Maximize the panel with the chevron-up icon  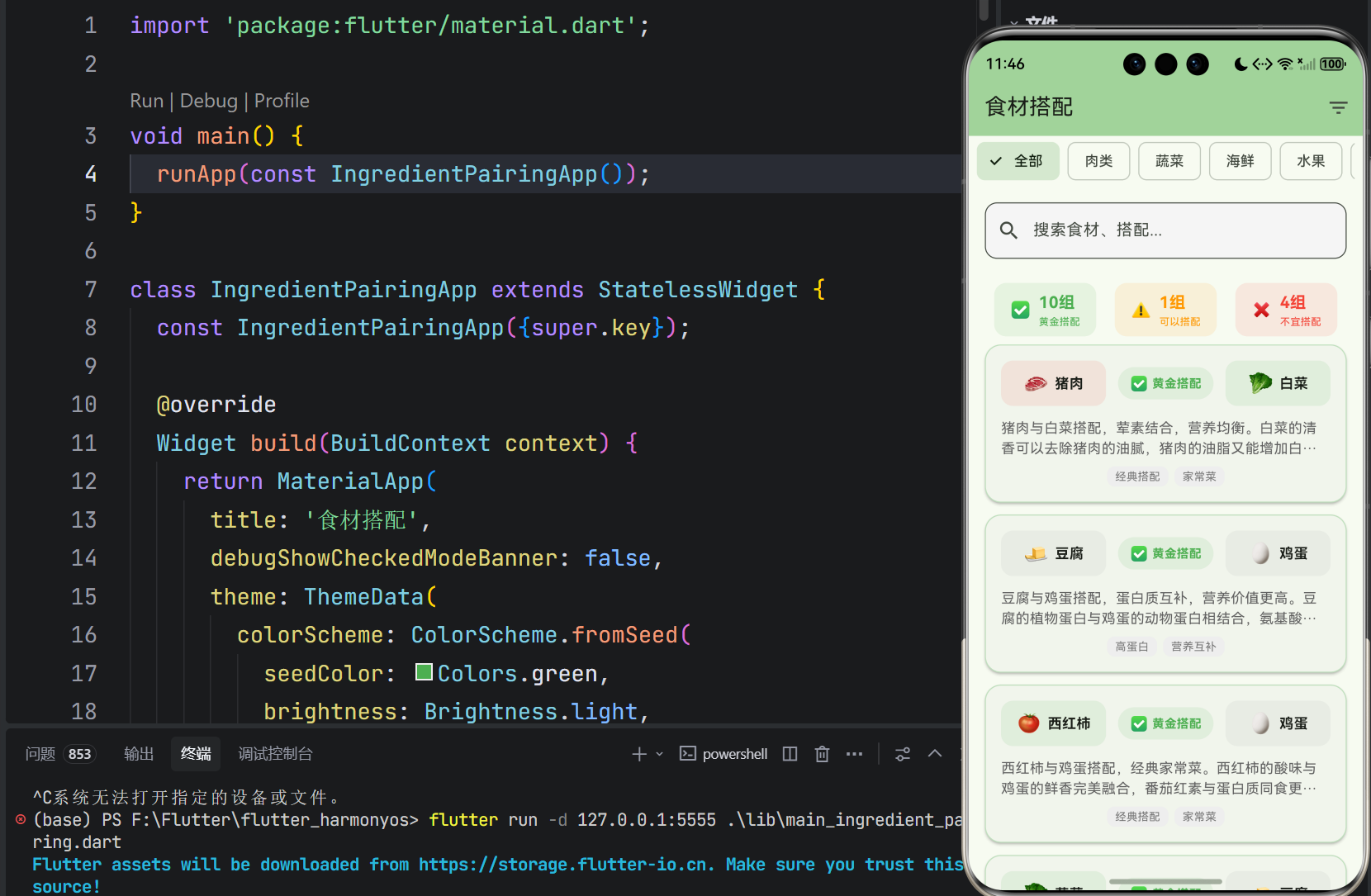coord(935,753)
